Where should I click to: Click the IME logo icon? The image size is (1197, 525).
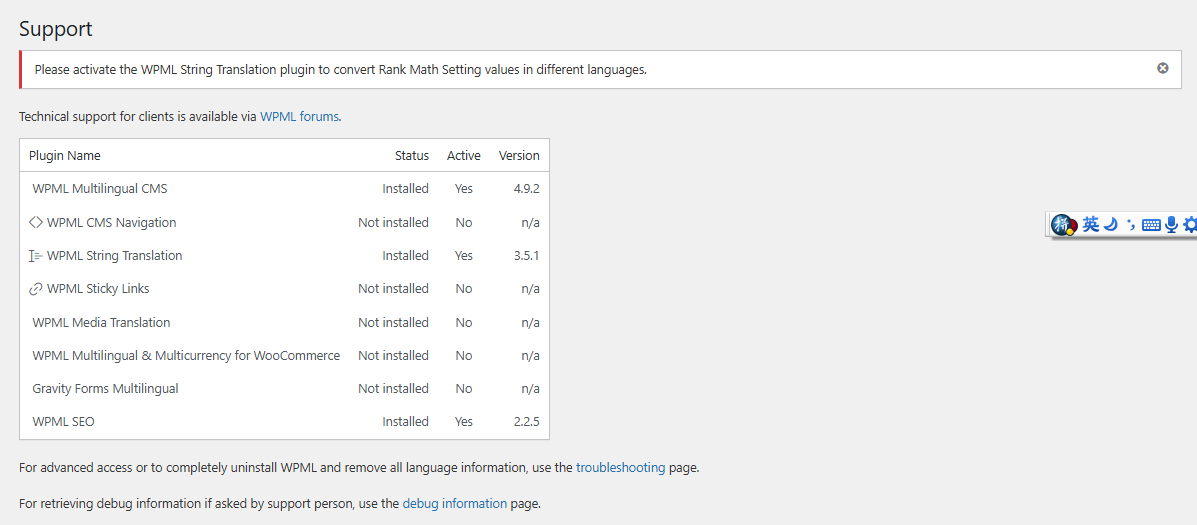pos(1064,225)
